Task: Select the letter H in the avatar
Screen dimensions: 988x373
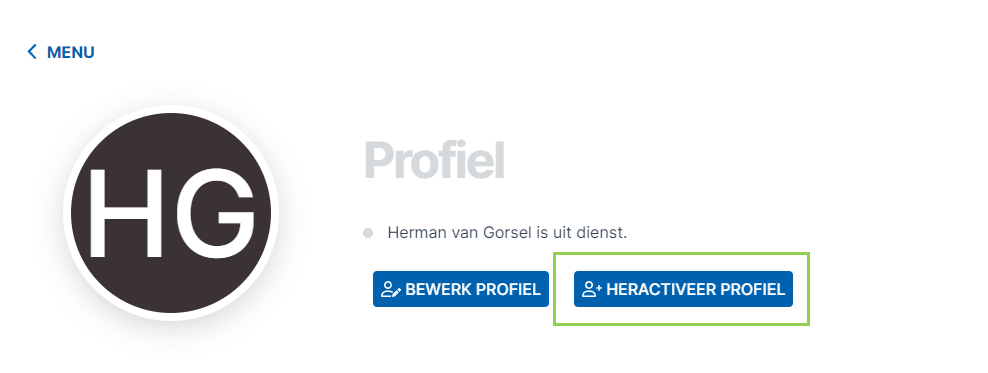Action: (x=126, y=214)
